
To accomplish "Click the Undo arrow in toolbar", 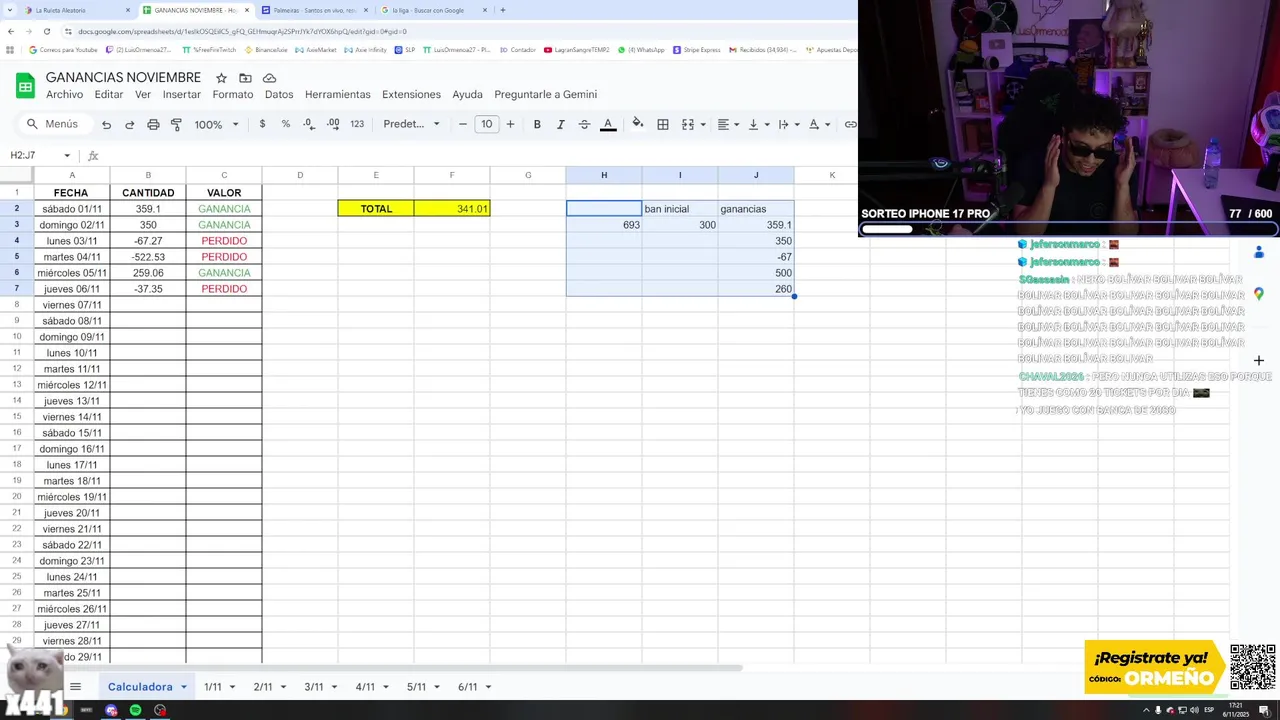I will click(x=106, y=124).
